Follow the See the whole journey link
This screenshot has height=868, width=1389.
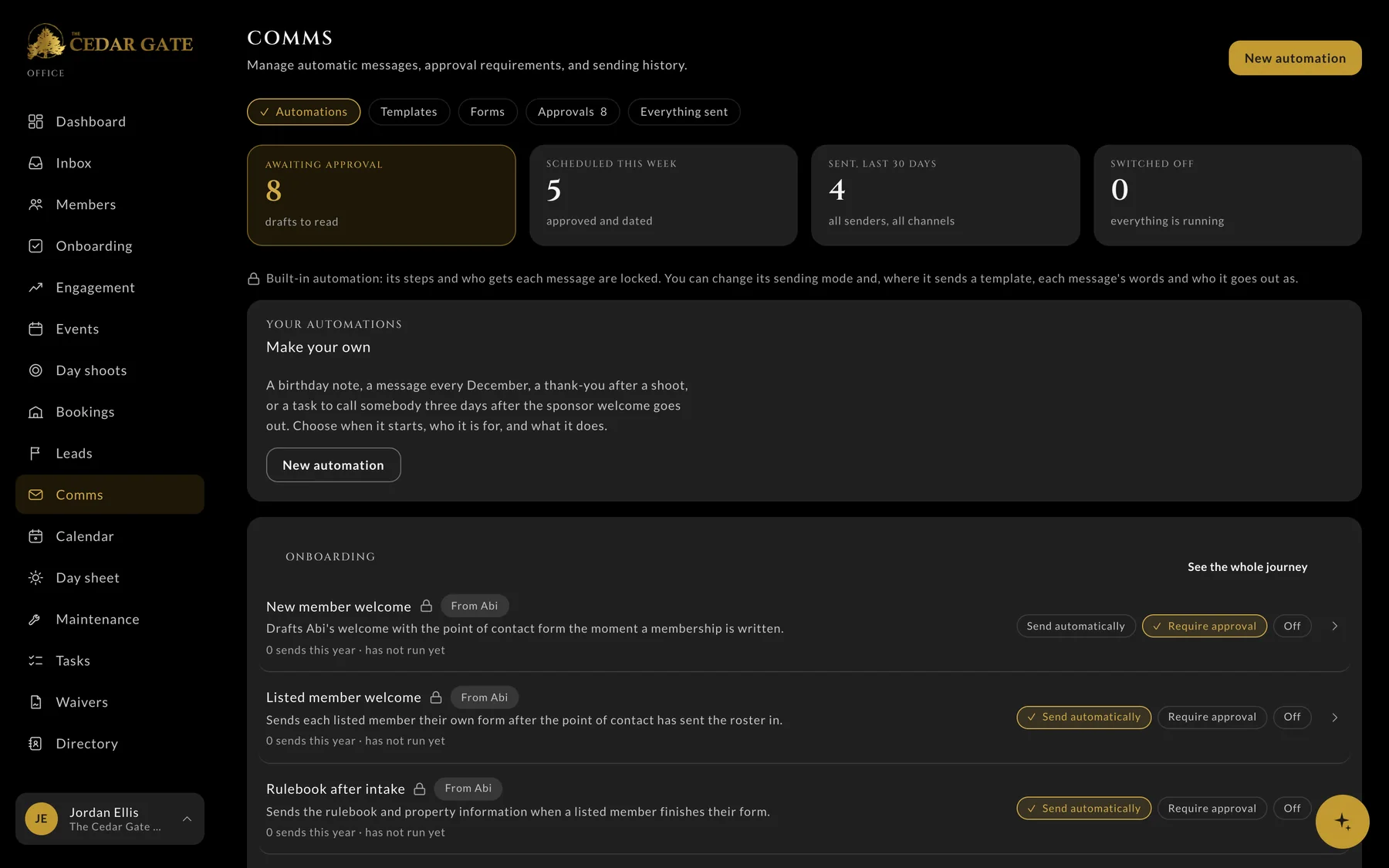click(x=1247, y=567)
